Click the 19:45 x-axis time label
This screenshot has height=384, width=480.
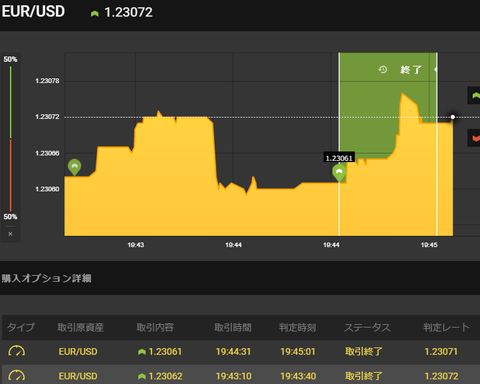[429, 245]
